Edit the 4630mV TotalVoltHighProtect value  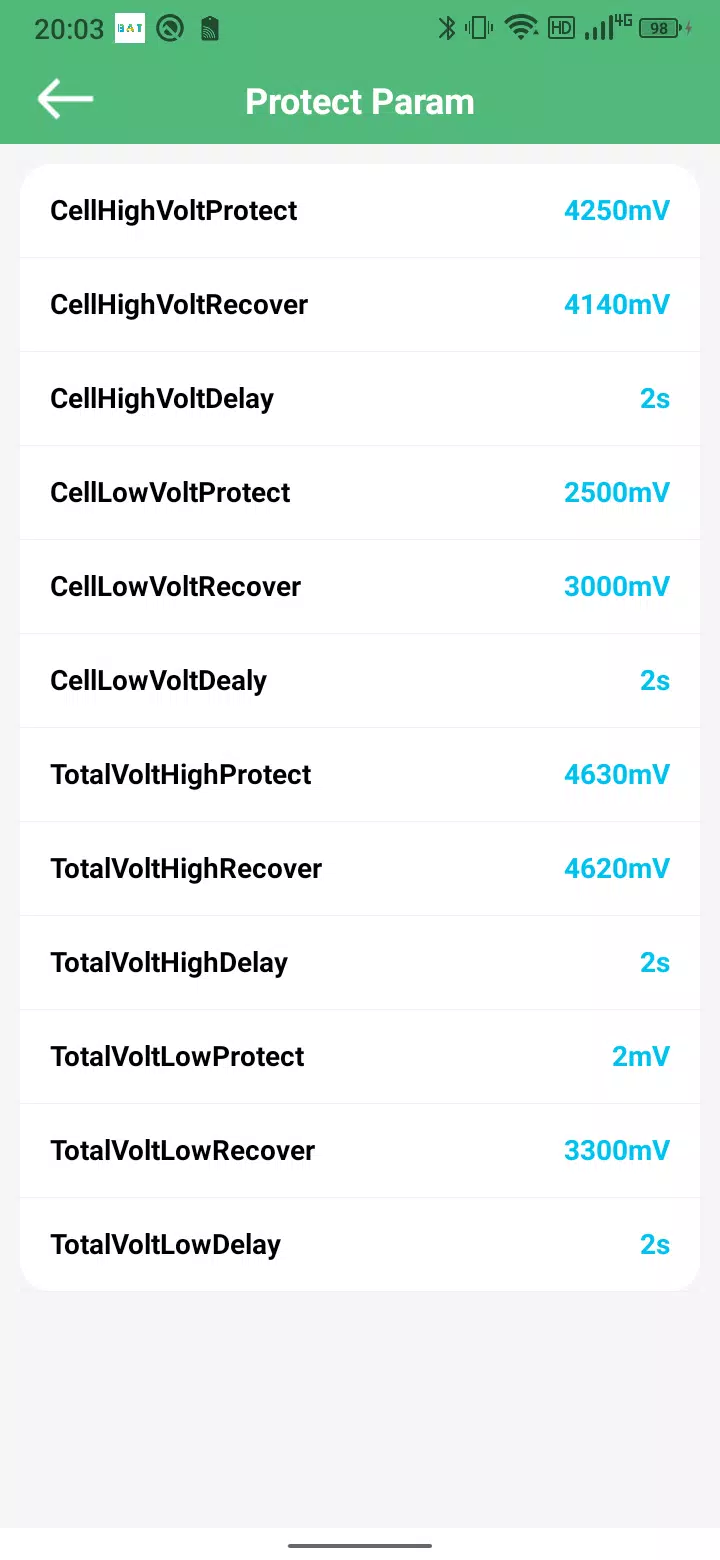pos(617,774)
